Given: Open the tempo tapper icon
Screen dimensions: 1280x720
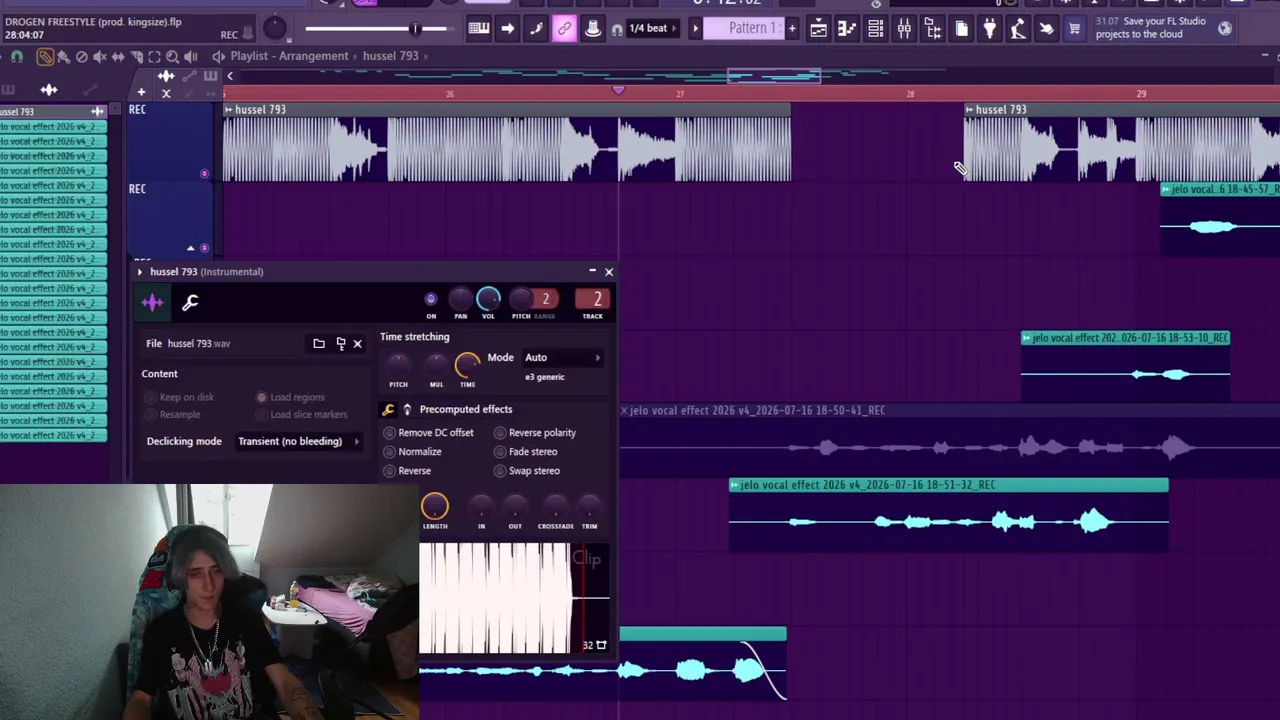Looking at the screenshot, I should coord(1017,29).
